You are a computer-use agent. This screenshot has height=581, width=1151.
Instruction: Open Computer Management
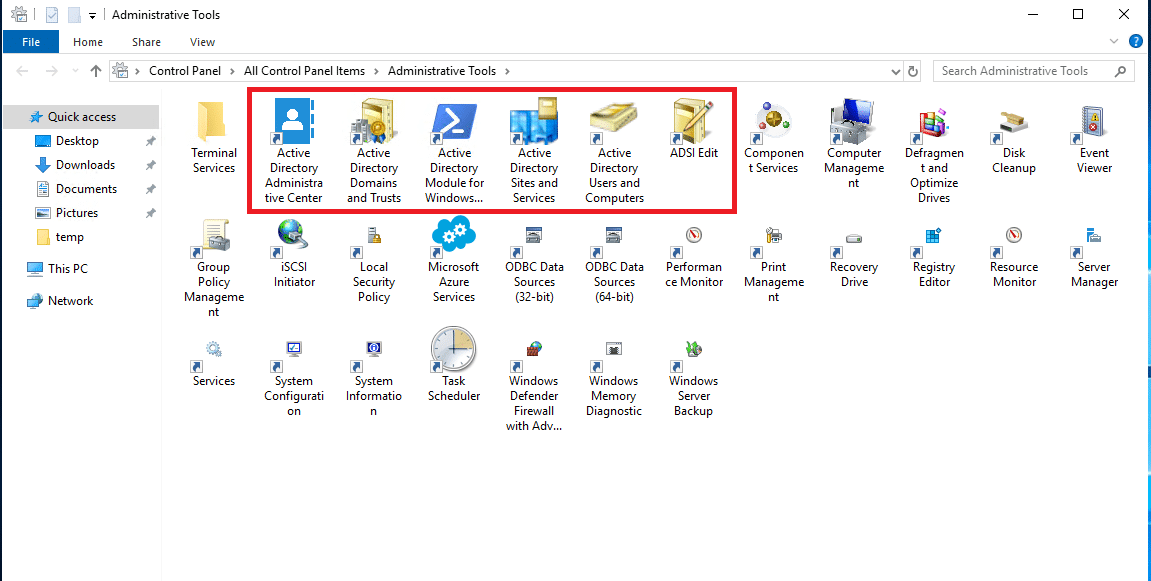click(x=854, y=145)
